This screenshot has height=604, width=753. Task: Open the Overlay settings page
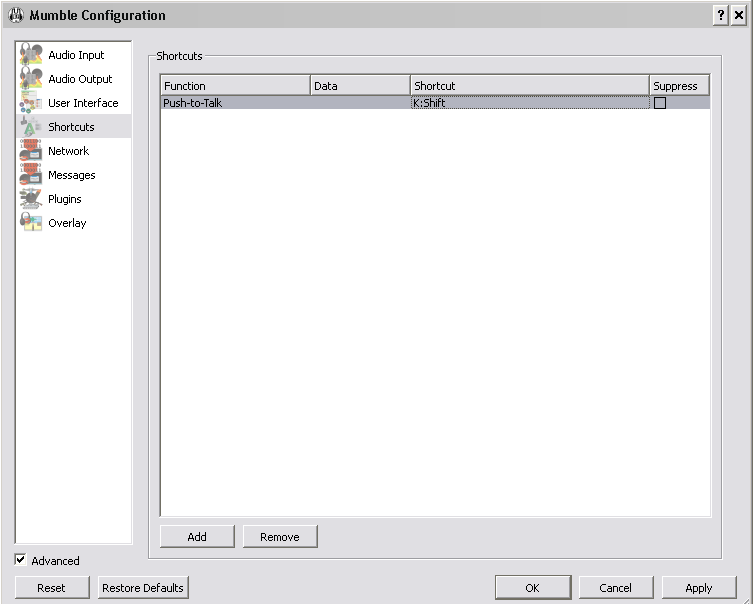coord(74,222)
